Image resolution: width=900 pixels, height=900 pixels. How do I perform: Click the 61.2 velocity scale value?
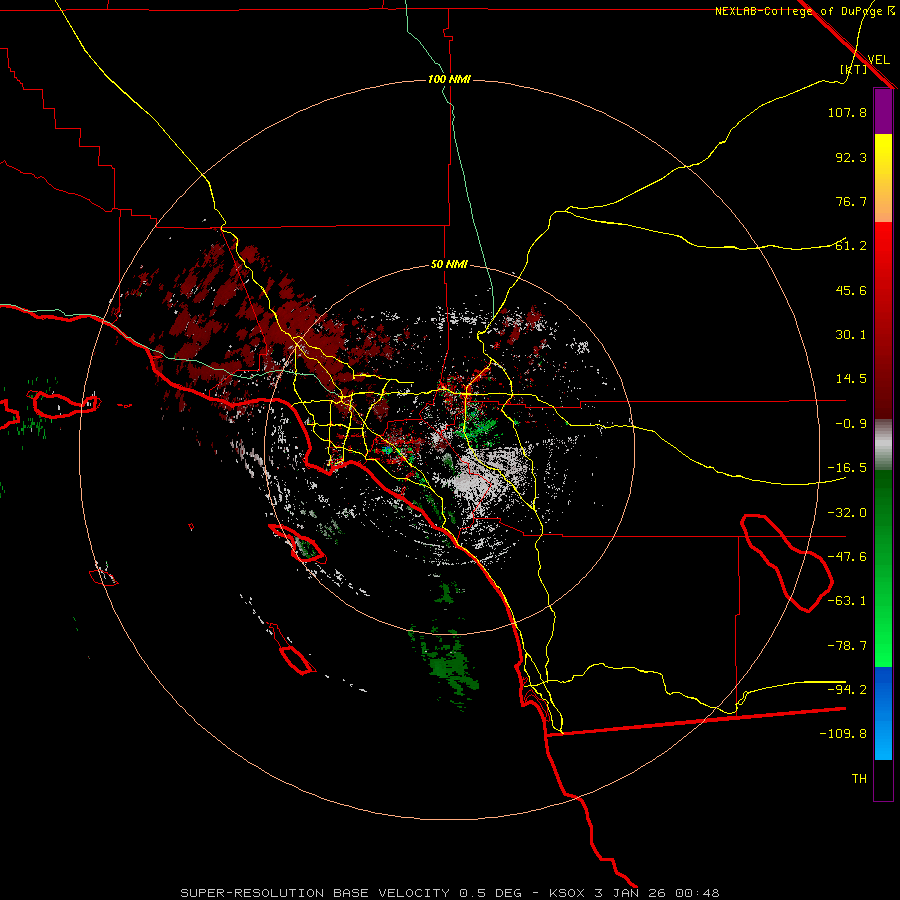[851, 246]
